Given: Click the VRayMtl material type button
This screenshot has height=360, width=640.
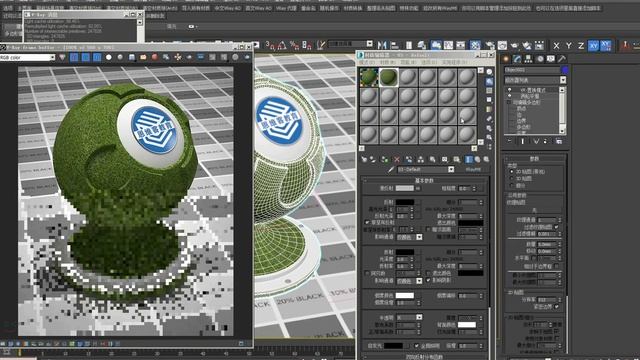Looking at the screenshot, I should [x=473, y=169].
